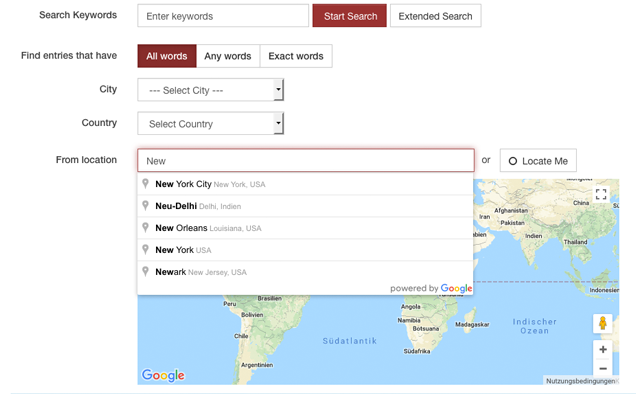Click the map pin icon beside Newark

tap(145, 271)
